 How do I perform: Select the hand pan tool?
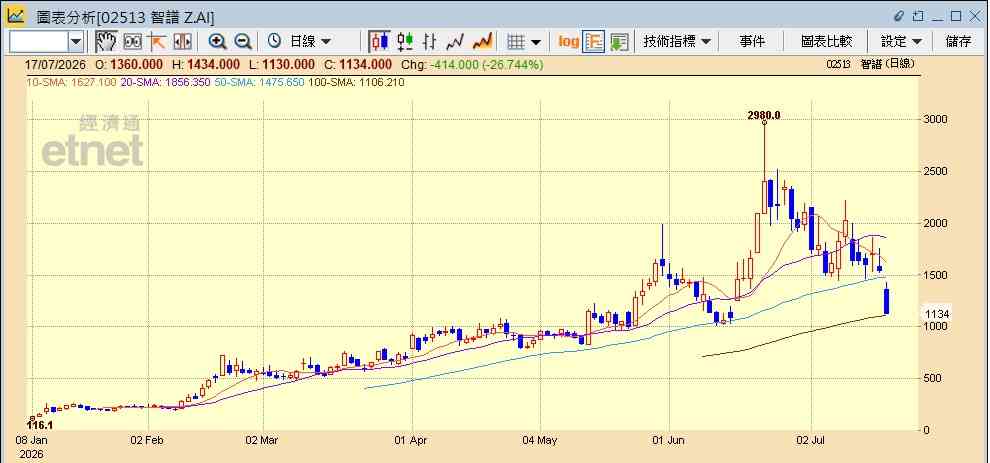[x=106, y=42]
